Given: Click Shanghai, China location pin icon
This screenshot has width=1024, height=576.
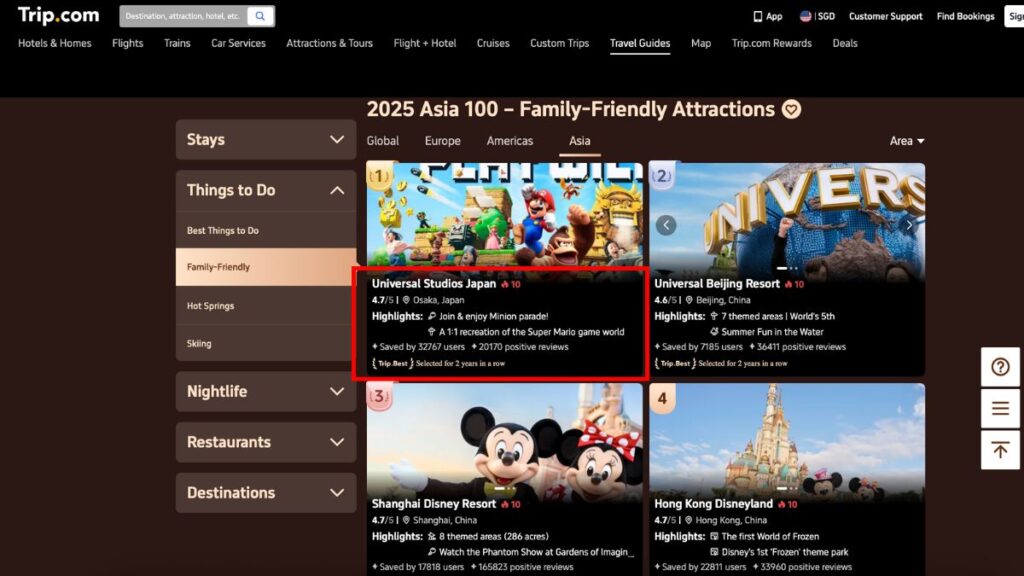Looking at the screenshot, I should point(406,520).
